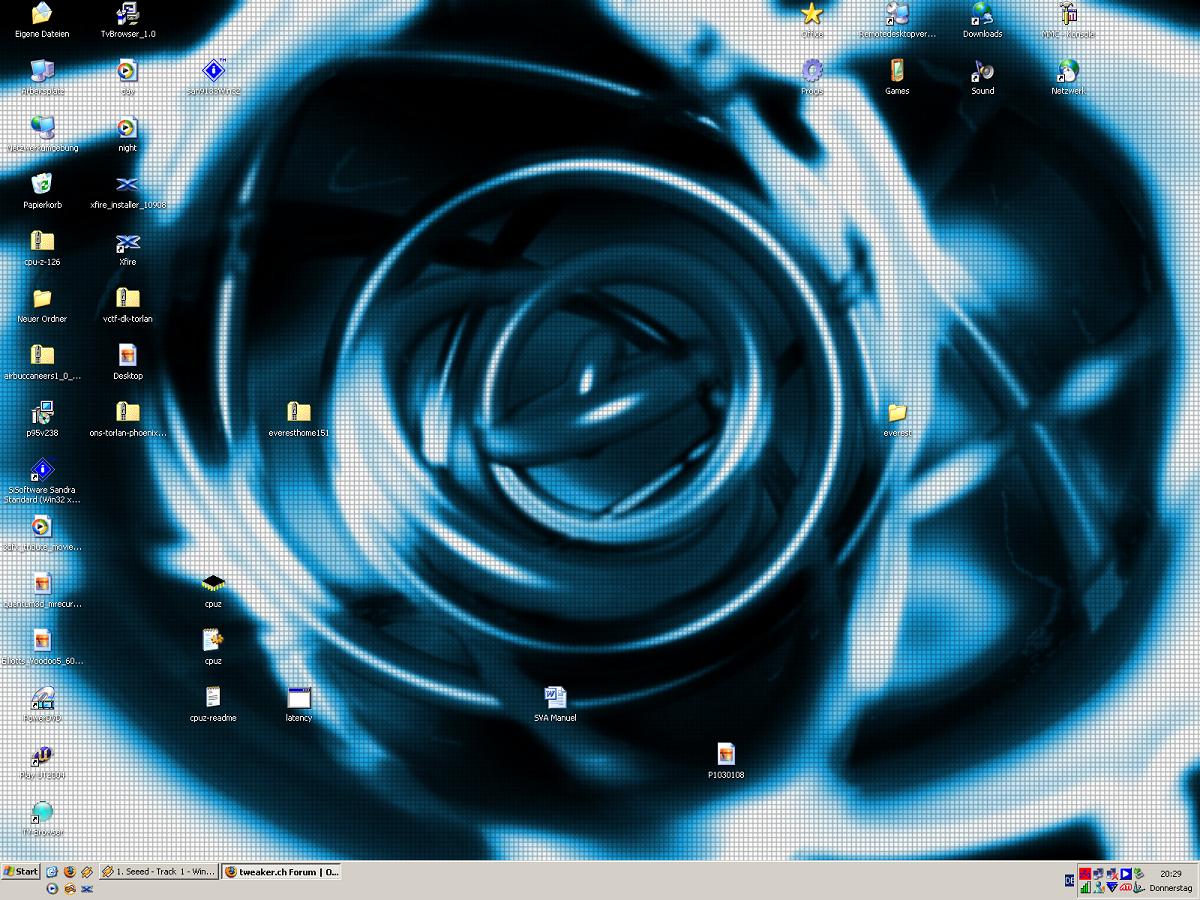Click the 20:29 system tray clock
1200x900 pixels.
[x=1170, y=873]
